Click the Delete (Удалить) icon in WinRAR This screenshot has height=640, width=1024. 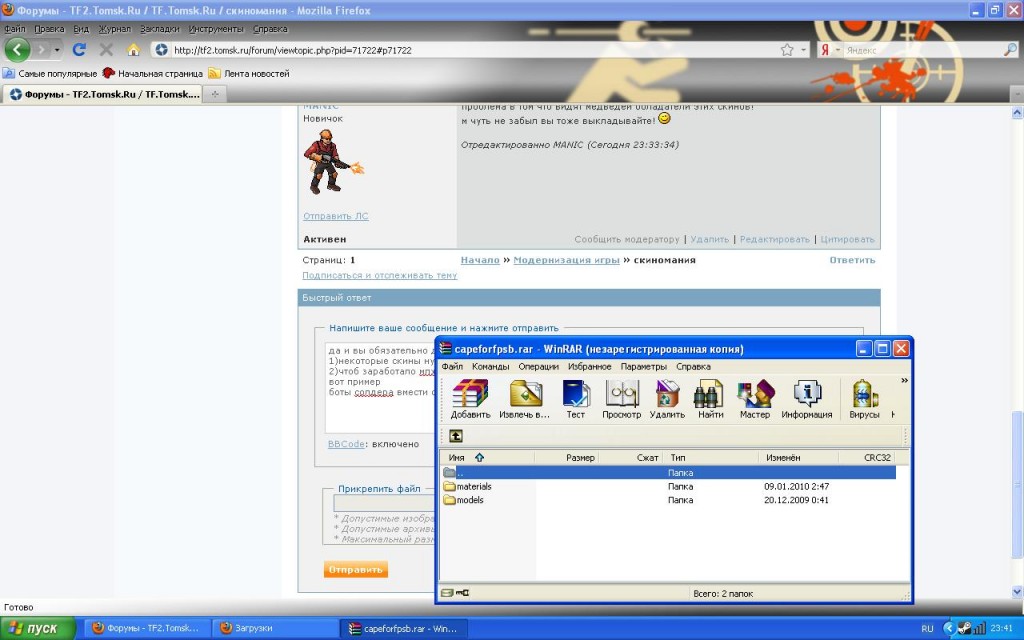[667, 398]
